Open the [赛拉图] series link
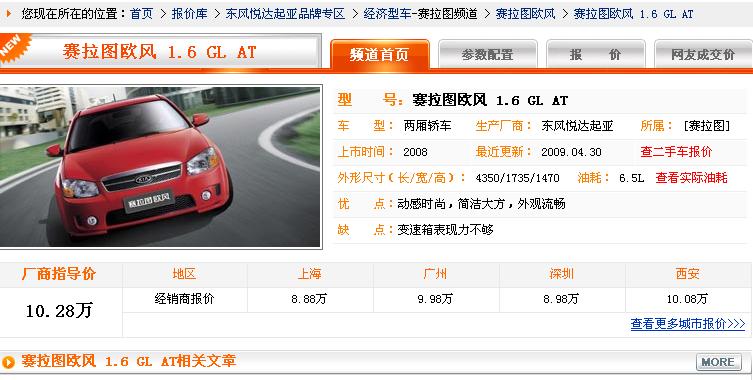This screenshot has width=753, height=380. pyautogui.click(x=706, y=126)
